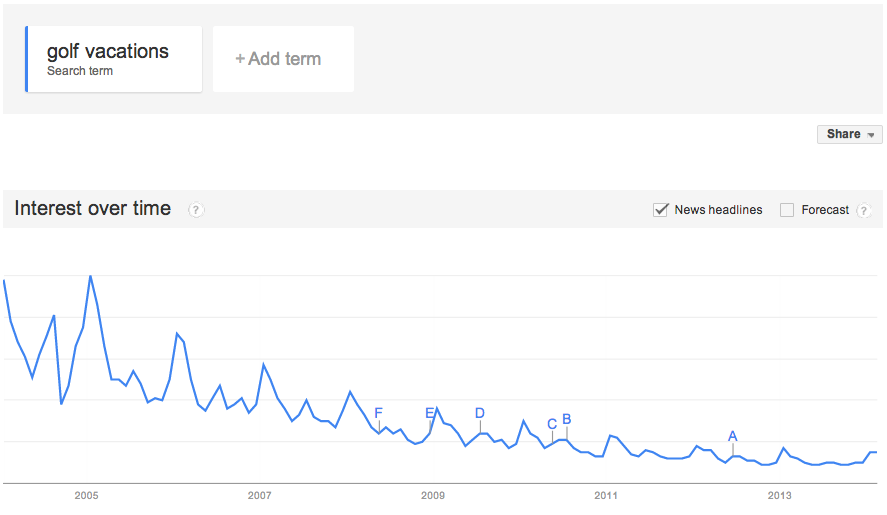The width and height of the screenshot is (887, 515).
Task: Show news headline marker E
Action: point(430,413)
